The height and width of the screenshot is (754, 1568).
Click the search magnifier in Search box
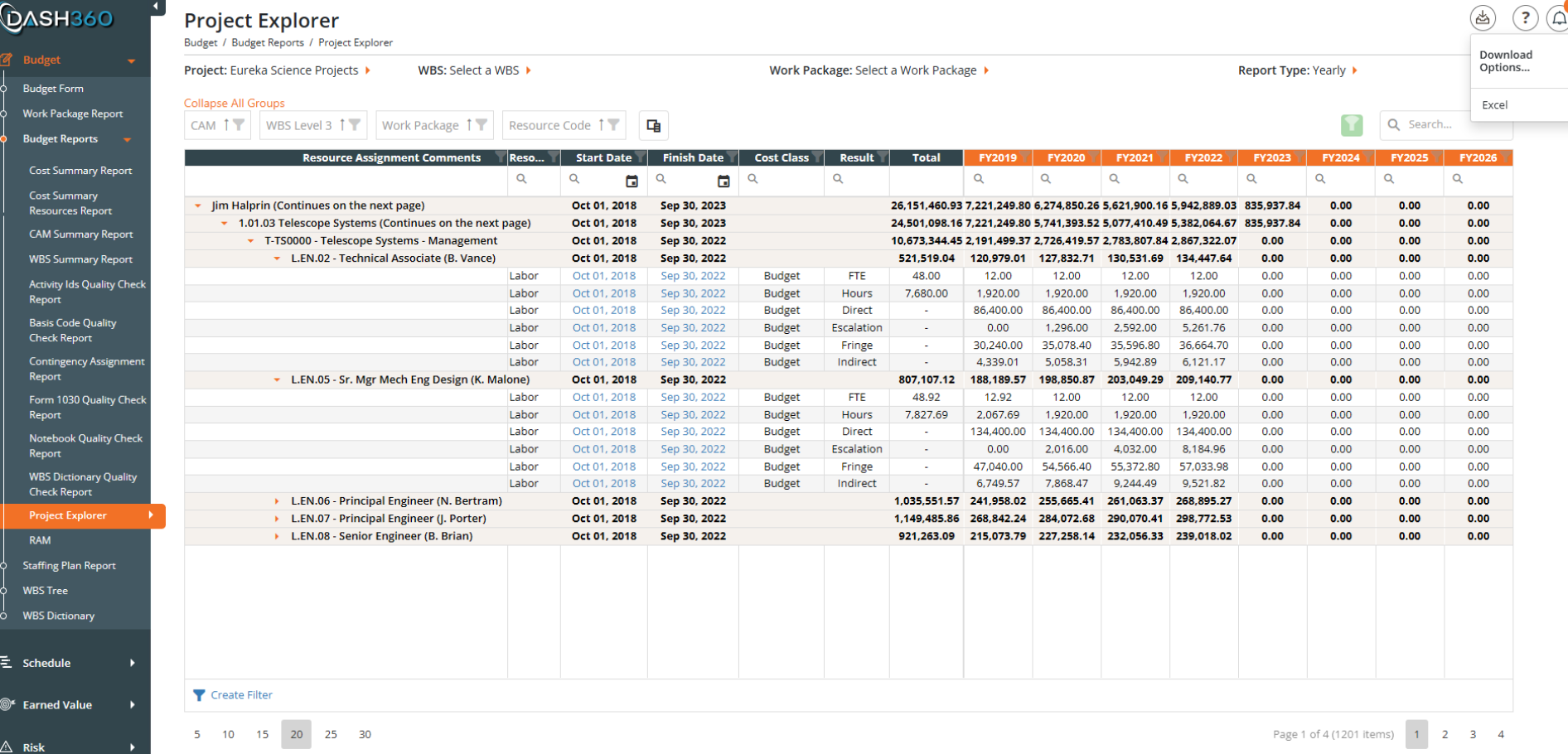pos(1394,124)
